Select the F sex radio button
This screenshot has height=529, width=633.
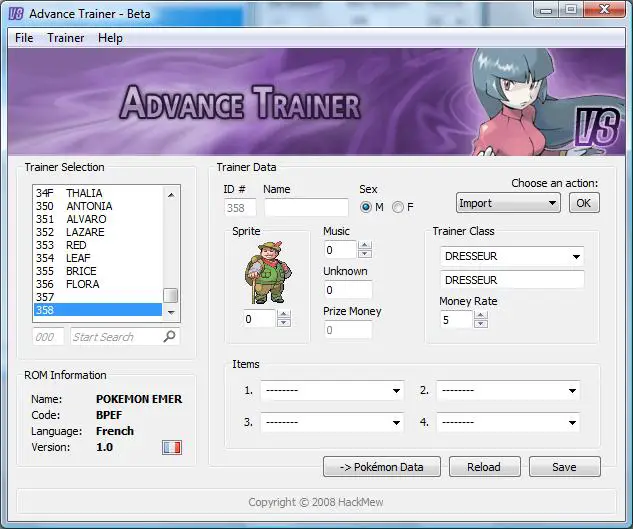click(x=398, y=207)
